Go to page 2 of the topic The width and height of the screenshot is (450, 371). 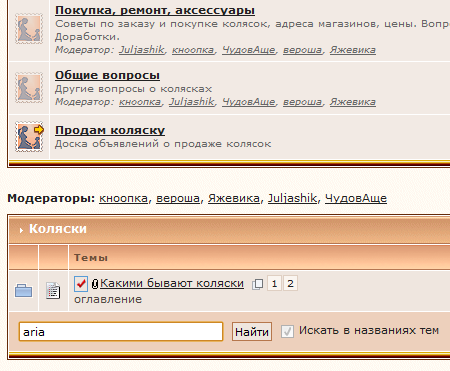click(x=290, y=284)
